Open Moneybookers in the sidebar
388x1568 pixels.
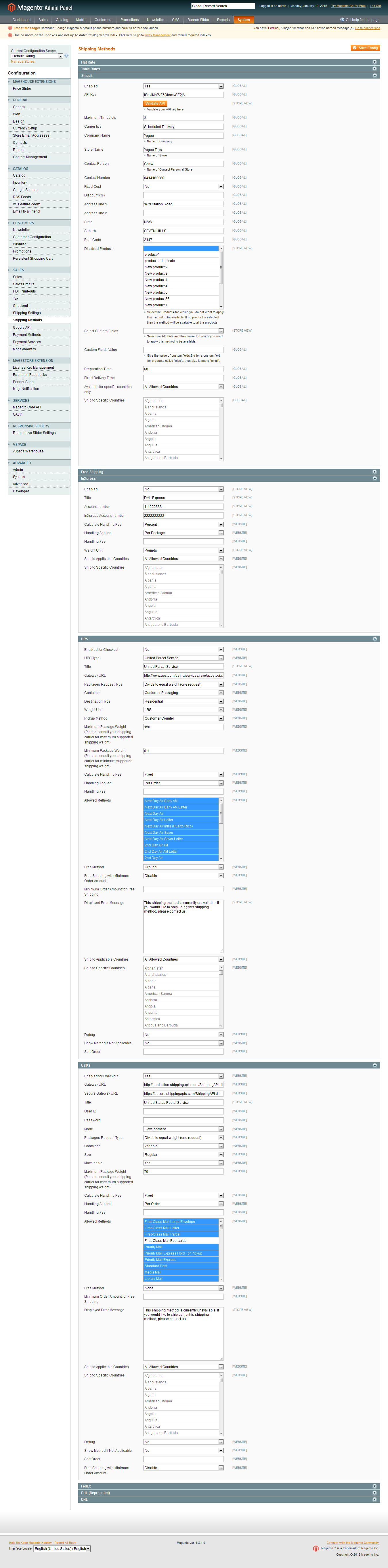point(24,349)
